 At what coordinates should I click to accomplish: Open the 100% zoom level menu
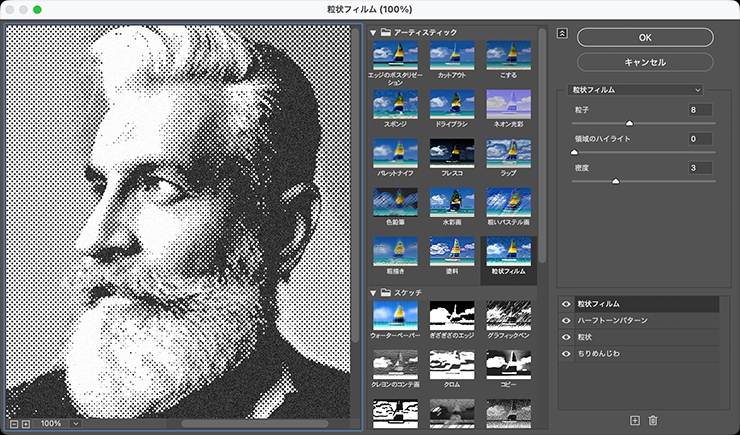[59, 423]
